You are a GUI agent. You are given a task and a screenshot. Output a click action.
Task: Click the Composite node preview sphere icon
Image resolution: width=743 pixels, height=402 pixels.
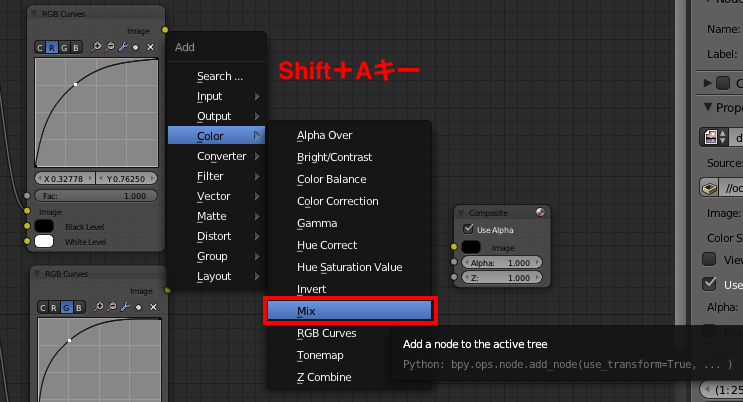point(540,212)
